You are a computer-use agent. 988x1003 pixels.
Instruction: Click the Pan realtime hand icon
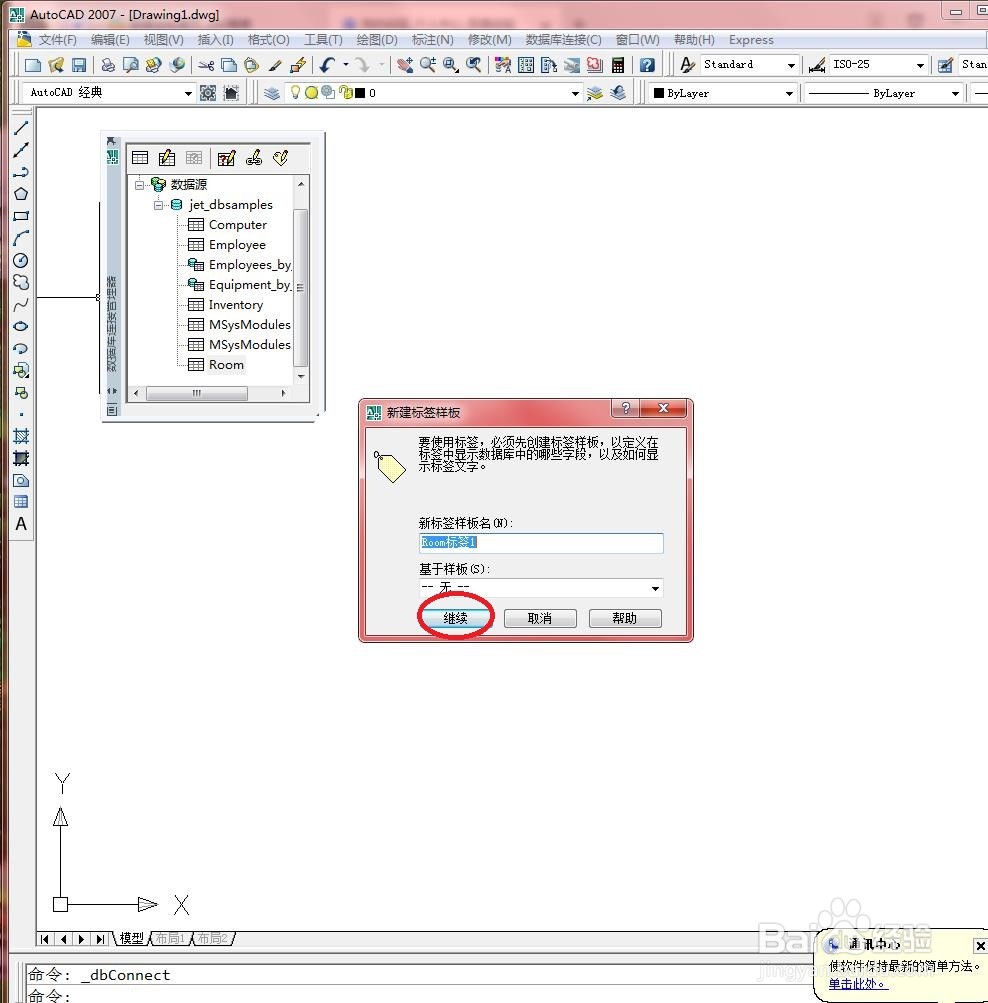[x=404, y=65]
